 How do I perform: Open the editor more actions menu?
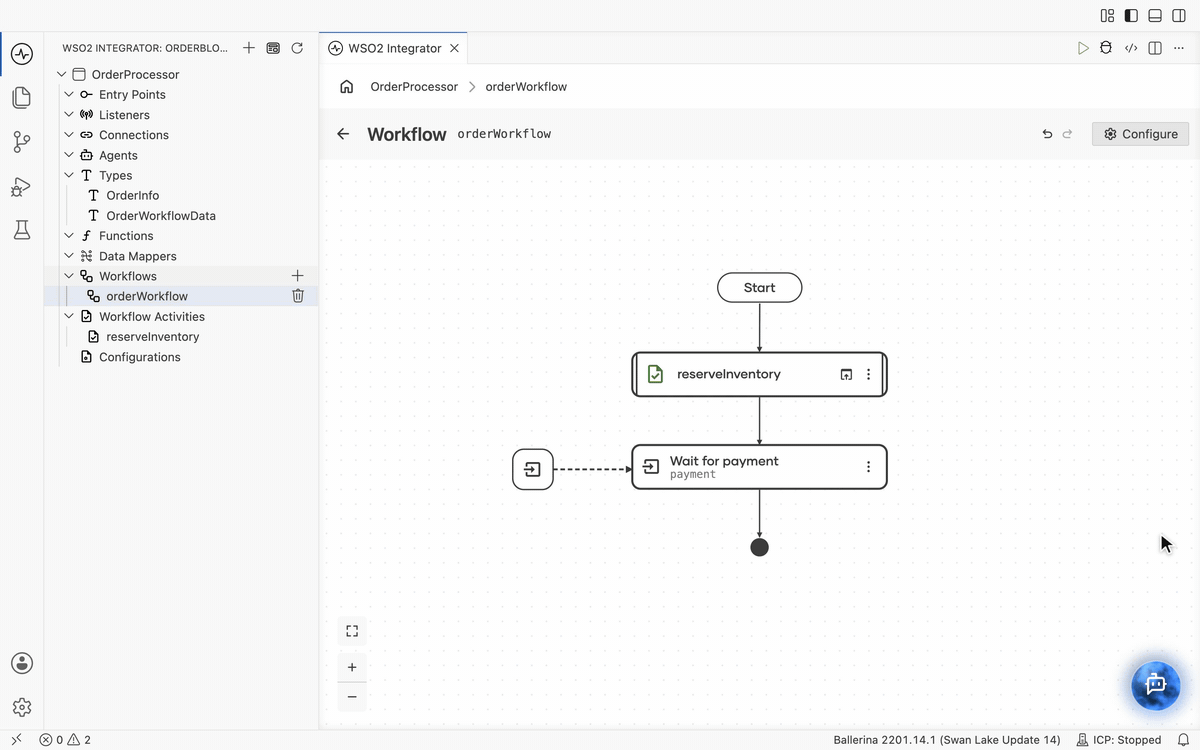1179,48
